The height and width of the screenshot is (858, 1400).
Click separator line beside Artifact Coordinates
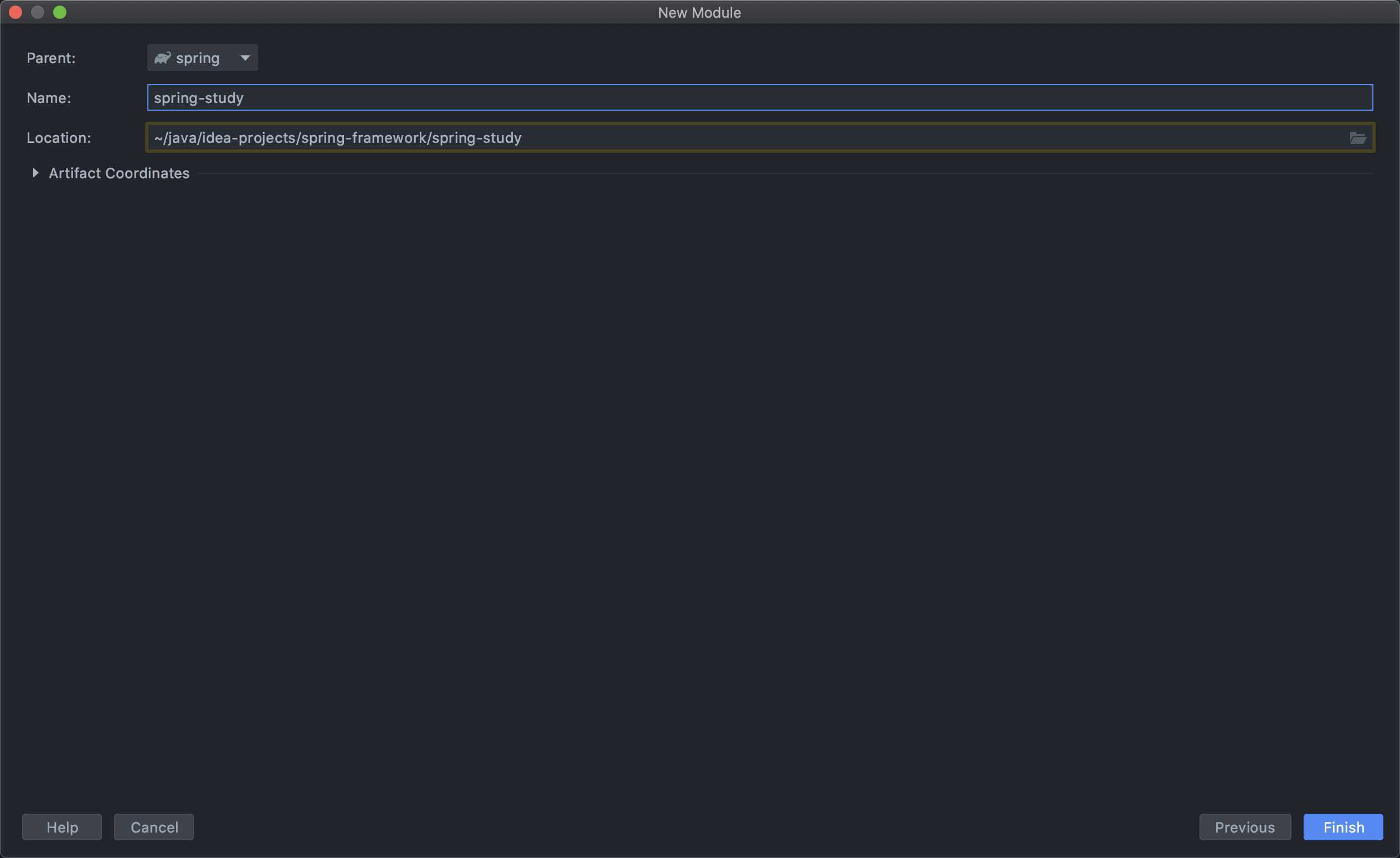pos(784,173)
